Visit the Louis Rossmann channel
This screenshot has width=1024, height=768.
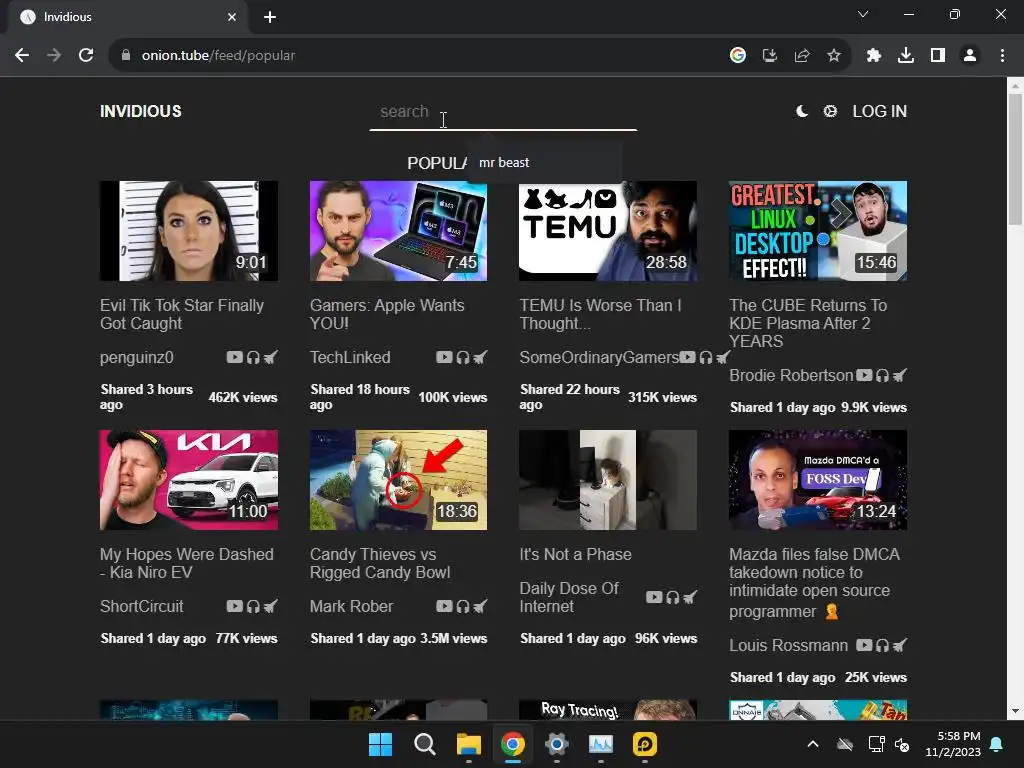pyautogui.click(x=788, y=645)
